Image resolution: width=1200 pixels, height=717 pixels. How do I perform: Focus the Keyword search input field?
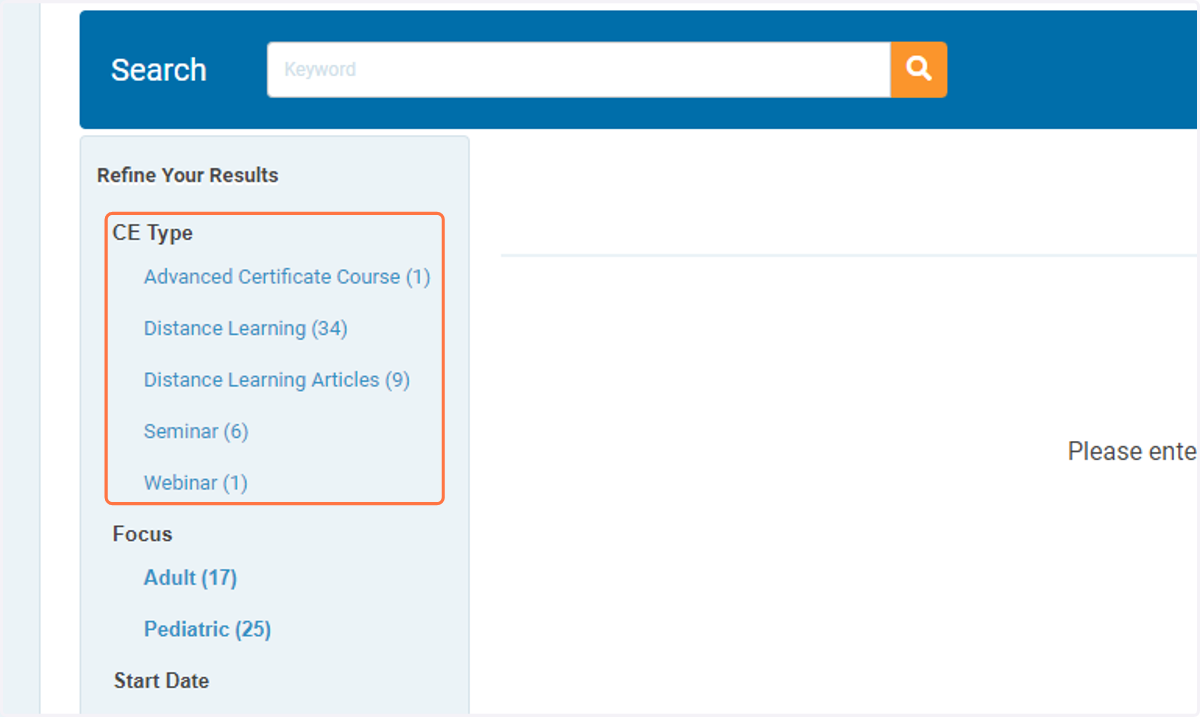[x=579, y=69]
